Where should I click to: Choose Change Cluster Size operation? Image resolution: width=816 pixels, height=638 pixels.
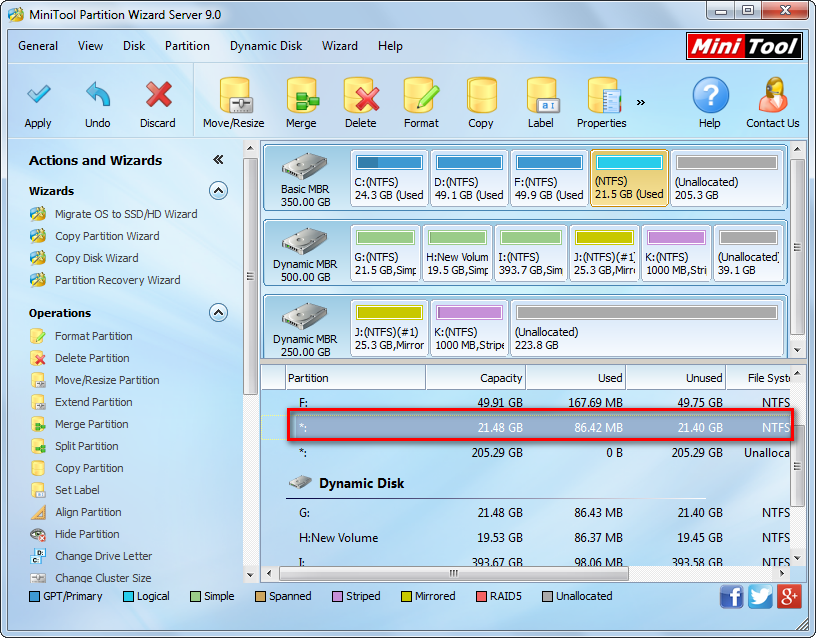click(x=103, y=578)
